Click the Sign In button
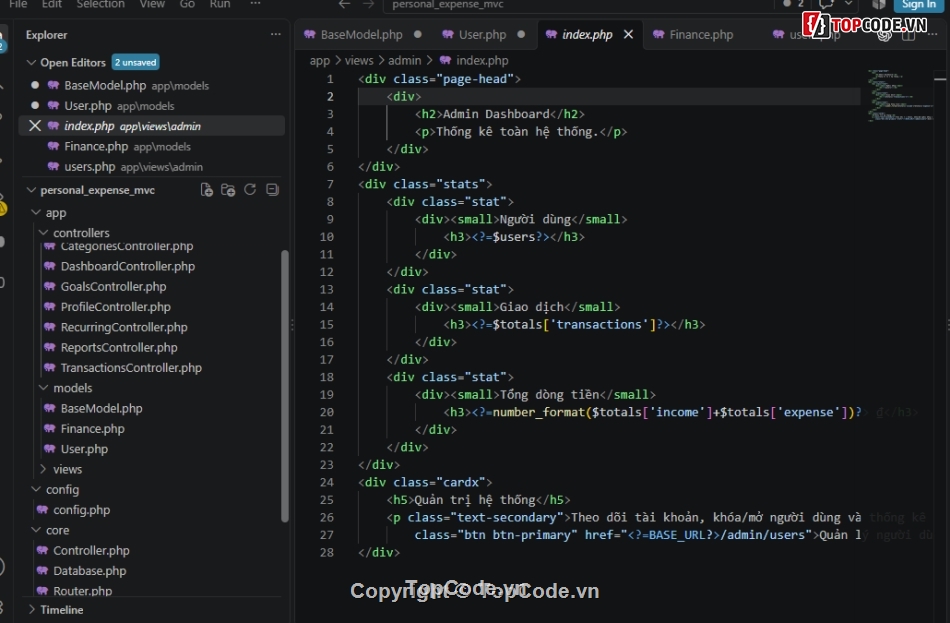The height and width of the screenshot is (623, 950). pos(918,5)
